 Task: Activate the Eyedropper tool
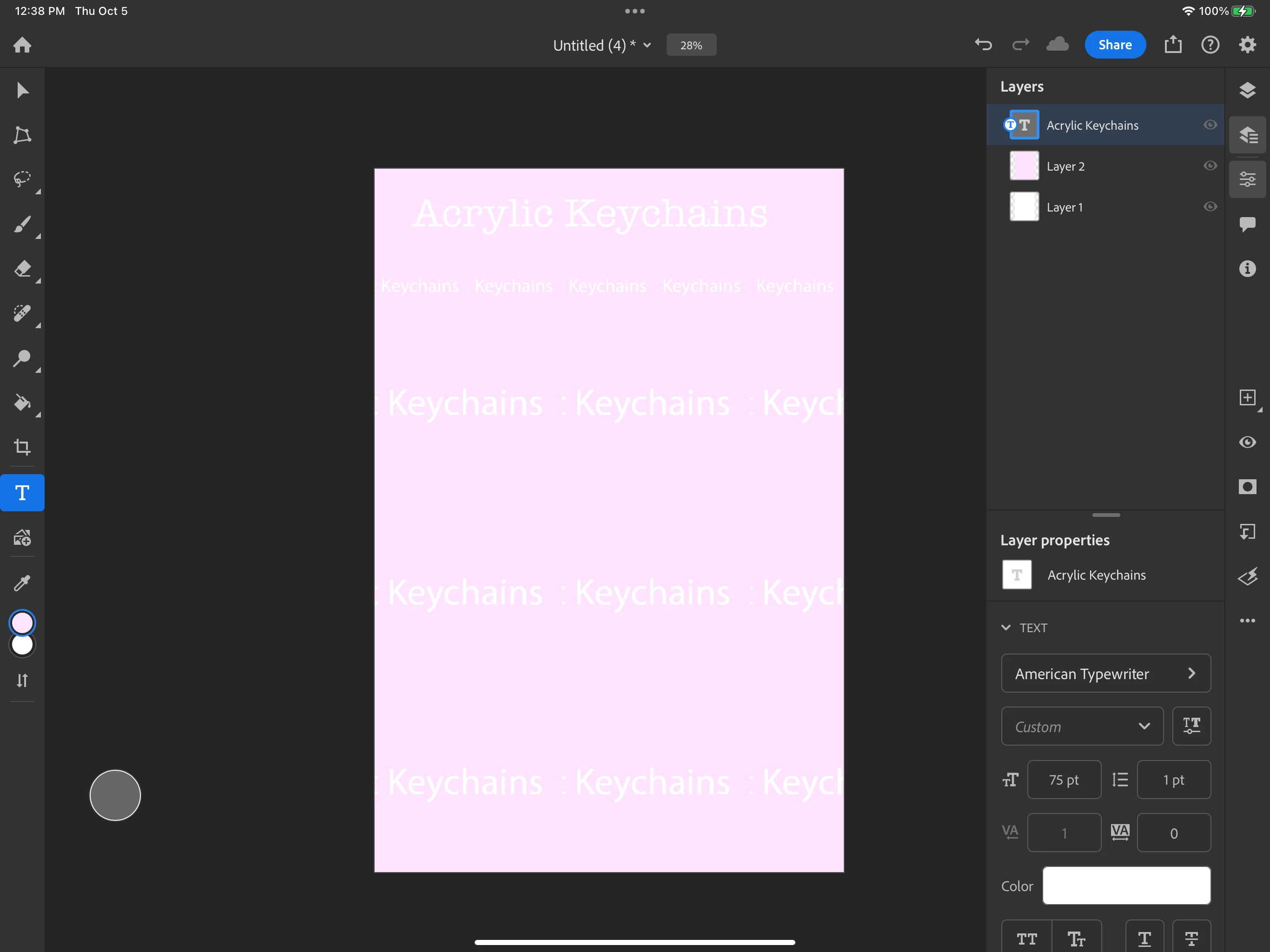point(22,583)
